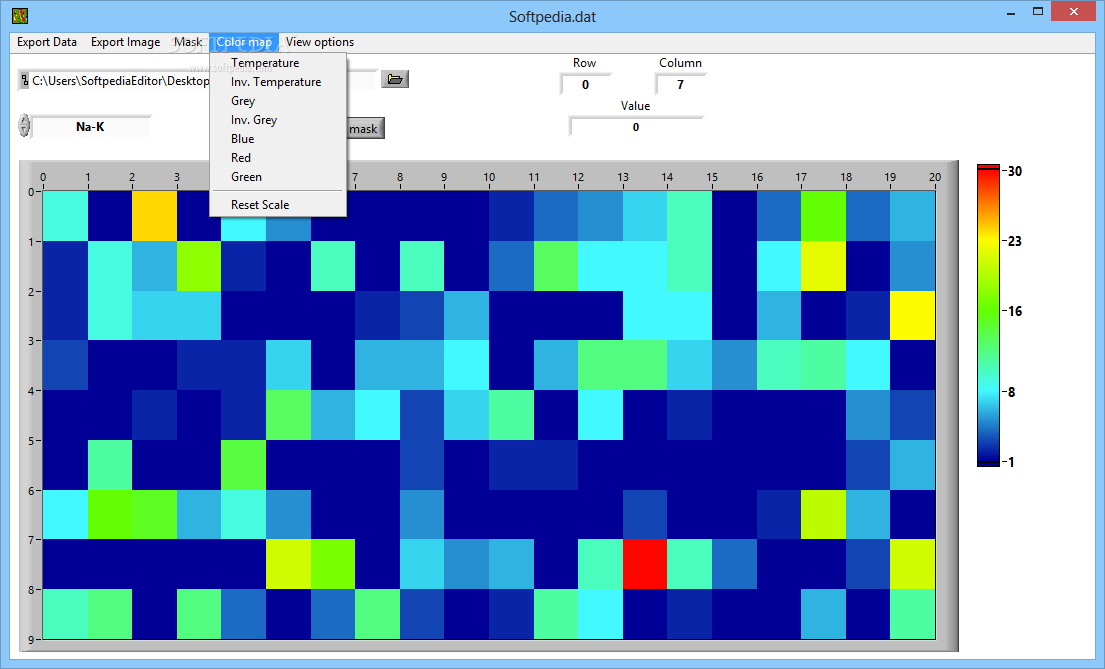Click the orange-yellow cell at row 0 column 2

tap(154, 216)
